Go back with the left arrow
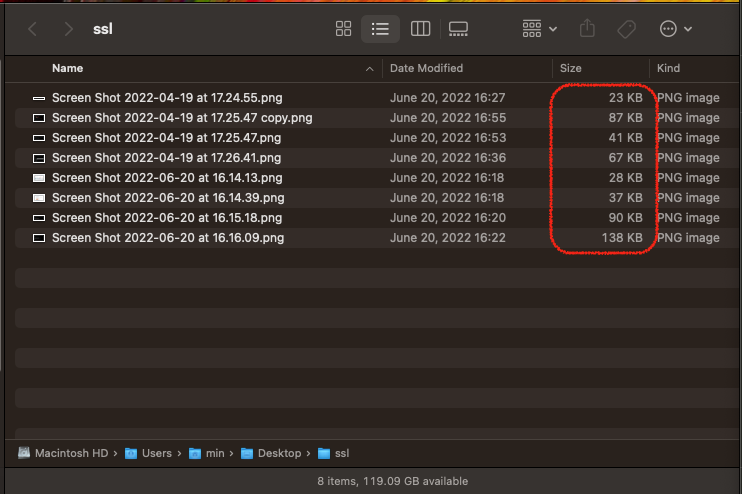 (x=32, y=29)
